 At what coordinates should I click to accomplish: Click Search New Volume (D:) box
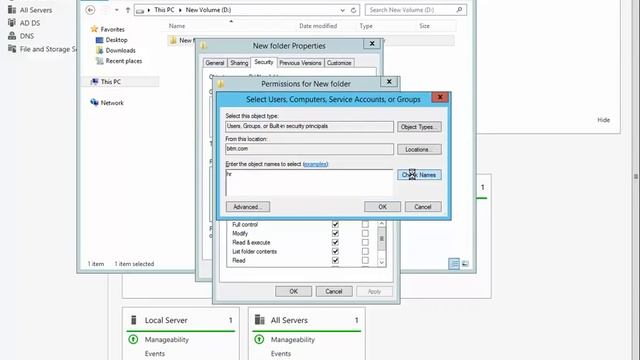click(x=416, y=10)
